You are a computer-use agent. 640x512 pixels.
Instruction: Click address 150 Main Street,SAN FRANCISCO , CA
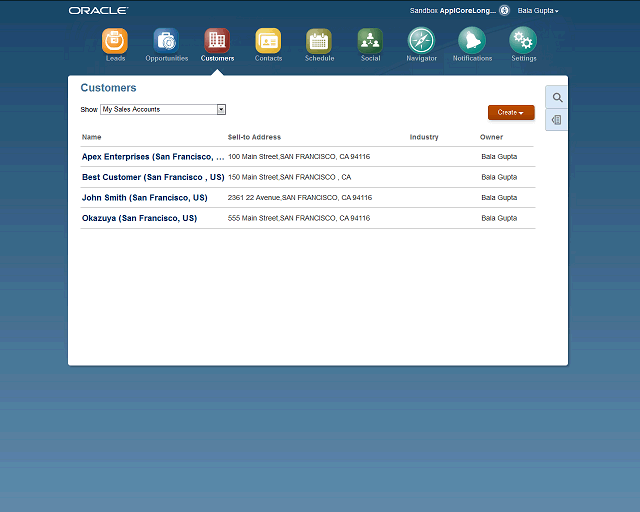tap(289, 177)
